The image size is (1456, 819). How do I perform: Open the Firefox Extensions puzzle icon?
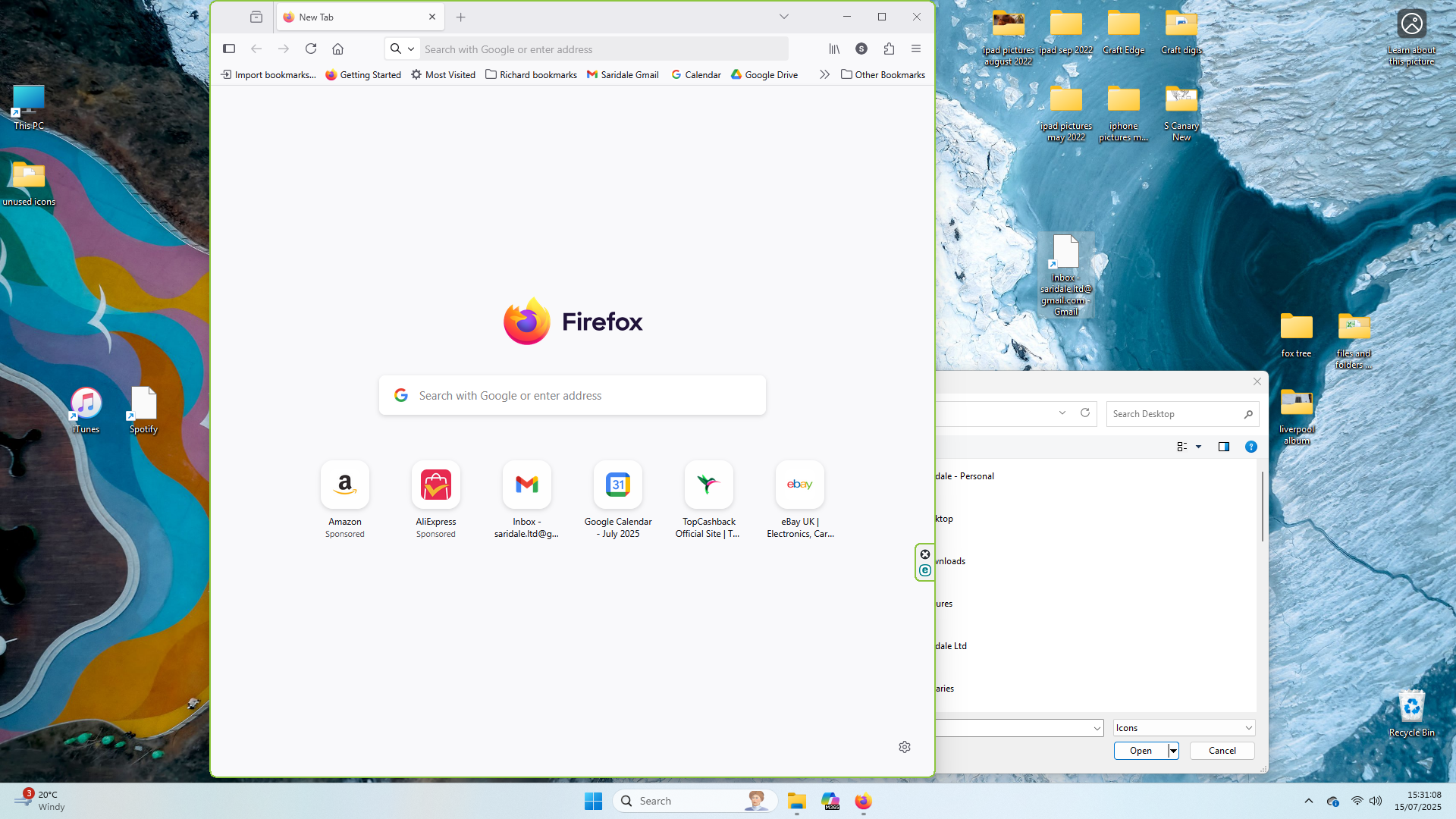coord(889,49)
